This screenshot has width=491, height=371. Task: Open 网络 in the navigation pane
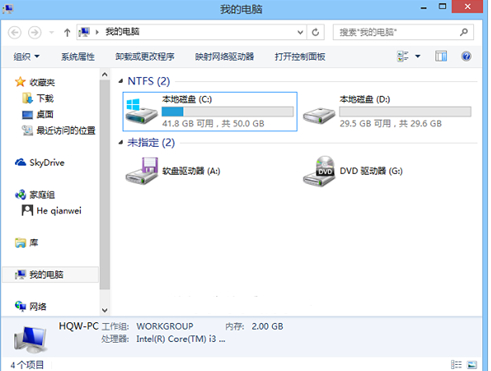[38, 307]
